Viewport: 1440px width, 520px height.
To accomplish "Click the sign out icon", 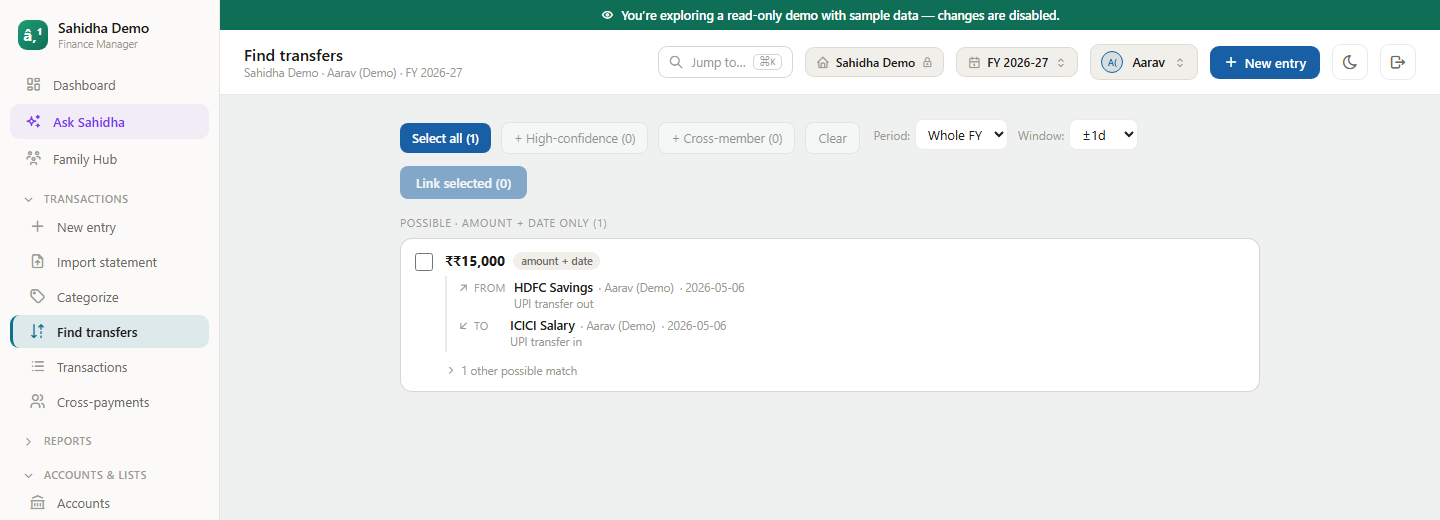I will pos(1398,62).
